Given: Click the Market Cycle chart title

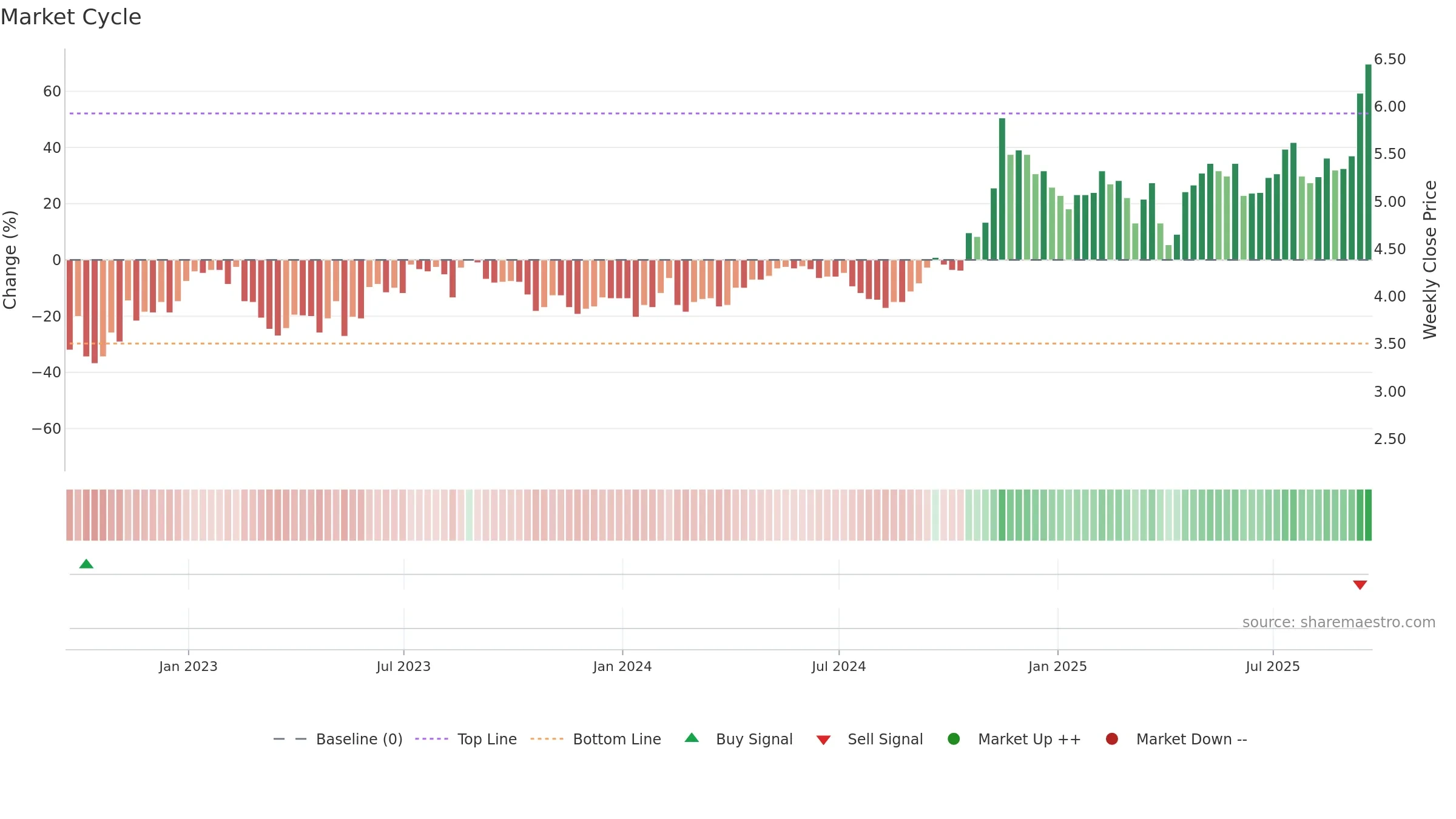Looking at the screenshot, I should (71, 17).
